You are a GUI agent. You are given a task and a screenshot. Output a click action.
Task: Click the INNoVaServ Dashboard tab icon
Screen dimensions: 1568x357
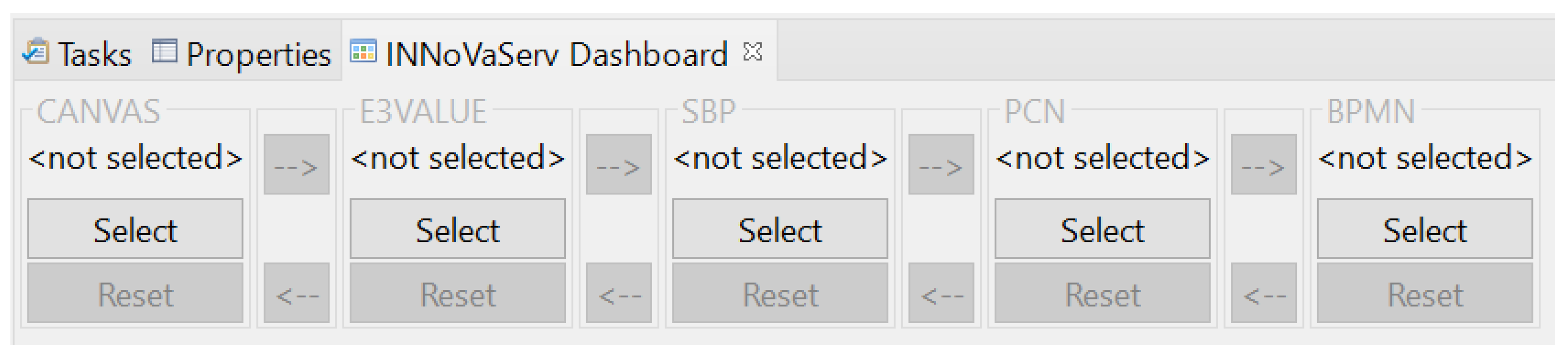tap(364, 51)
